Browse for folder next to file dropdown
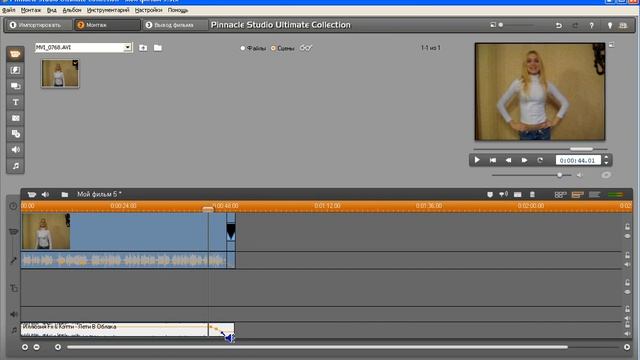The height and width of the screenshot is (360, 640). click(158, 48)
